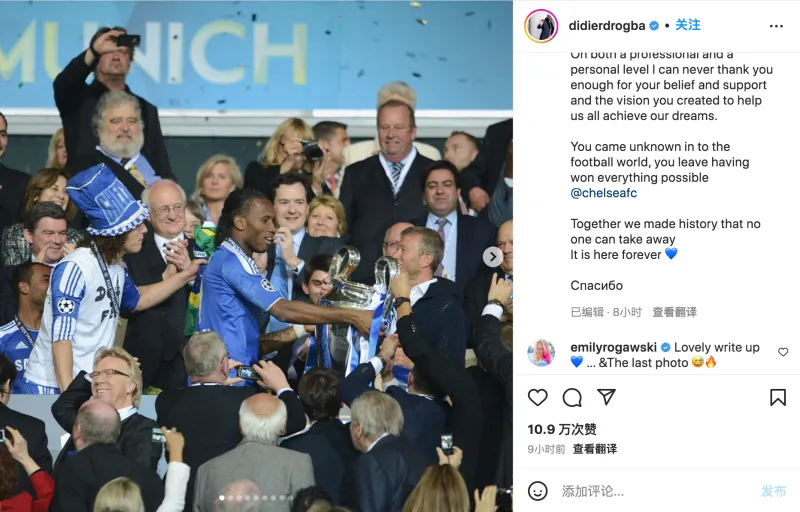Click didierdrogba username
The width and height of the screenshot is (800, 512).
(607, 25)
